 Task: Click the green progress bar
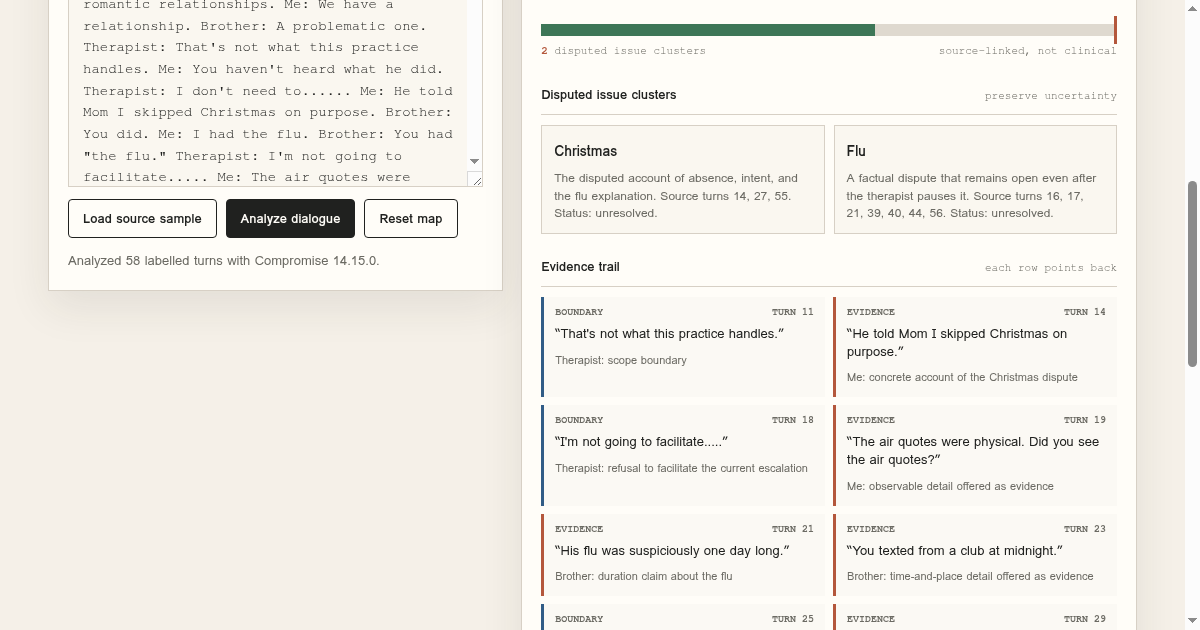[x=708, y=30]
